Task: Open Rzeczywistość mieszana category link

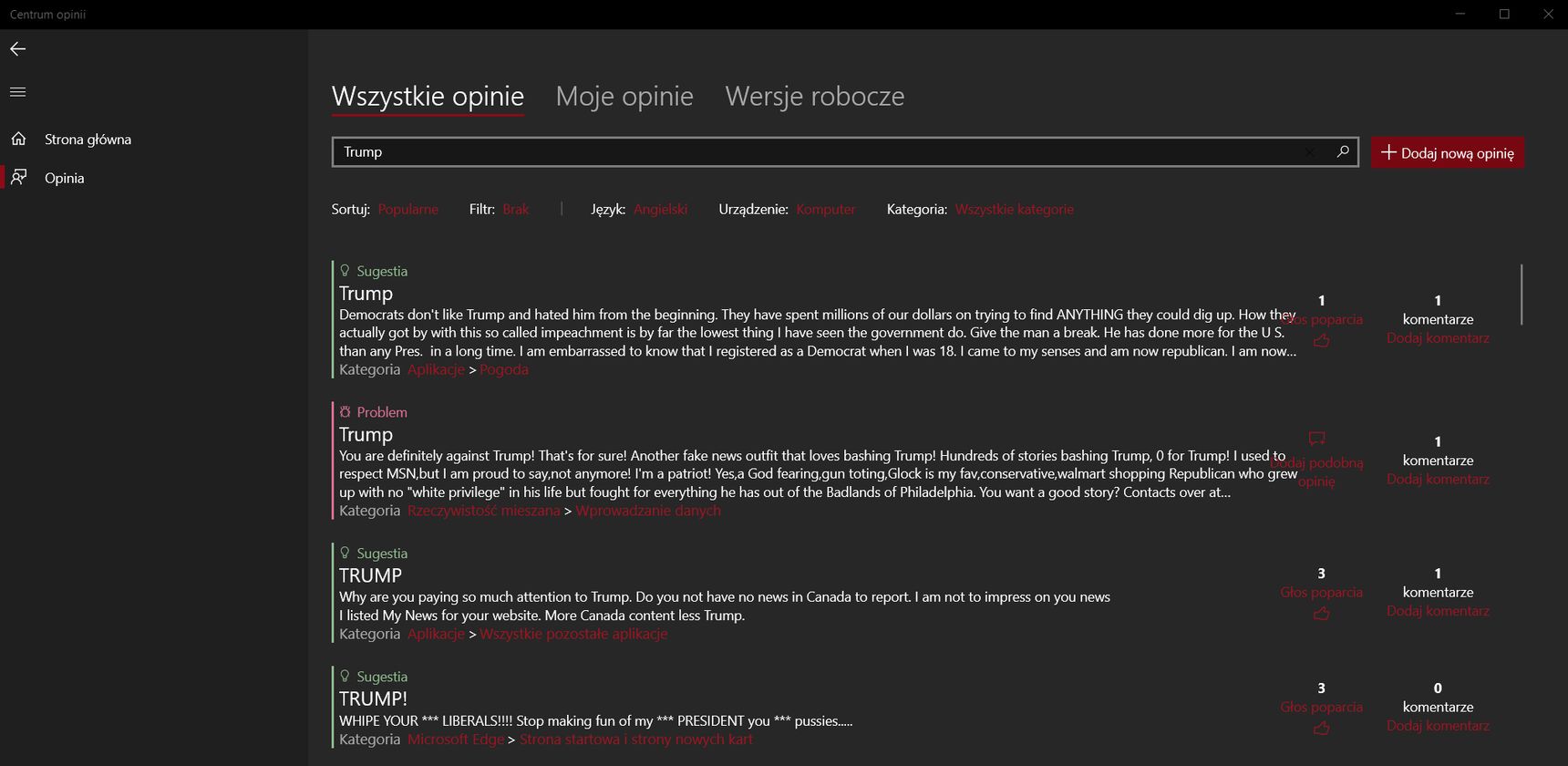Action: click(483, 511)
